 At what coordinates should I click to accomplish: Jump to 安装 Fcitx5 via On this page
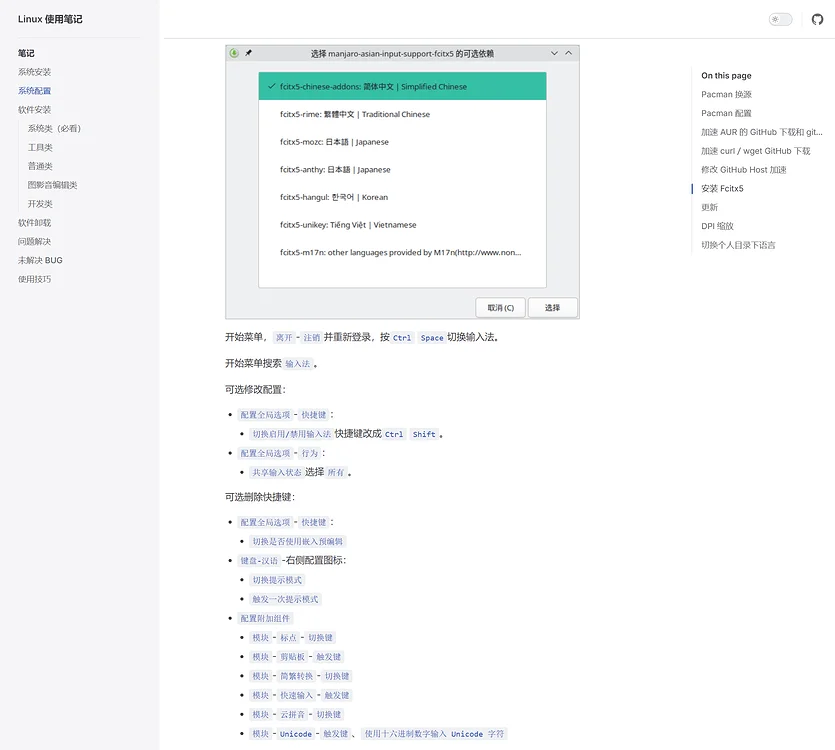[x=722, y=187]
